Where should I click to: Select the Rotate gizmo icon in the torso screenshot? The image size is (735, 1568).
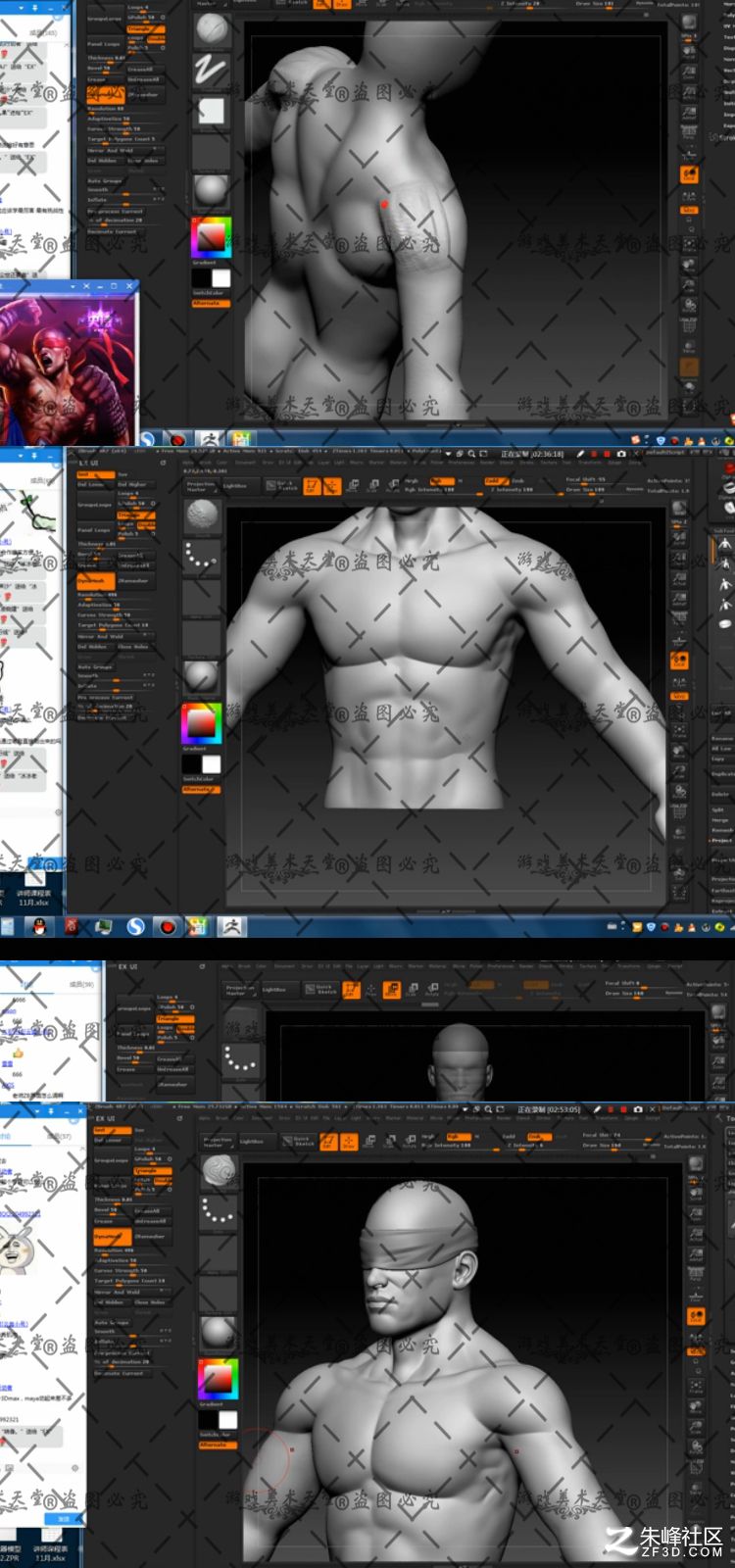pyautogui.click(x=393, y=486)
